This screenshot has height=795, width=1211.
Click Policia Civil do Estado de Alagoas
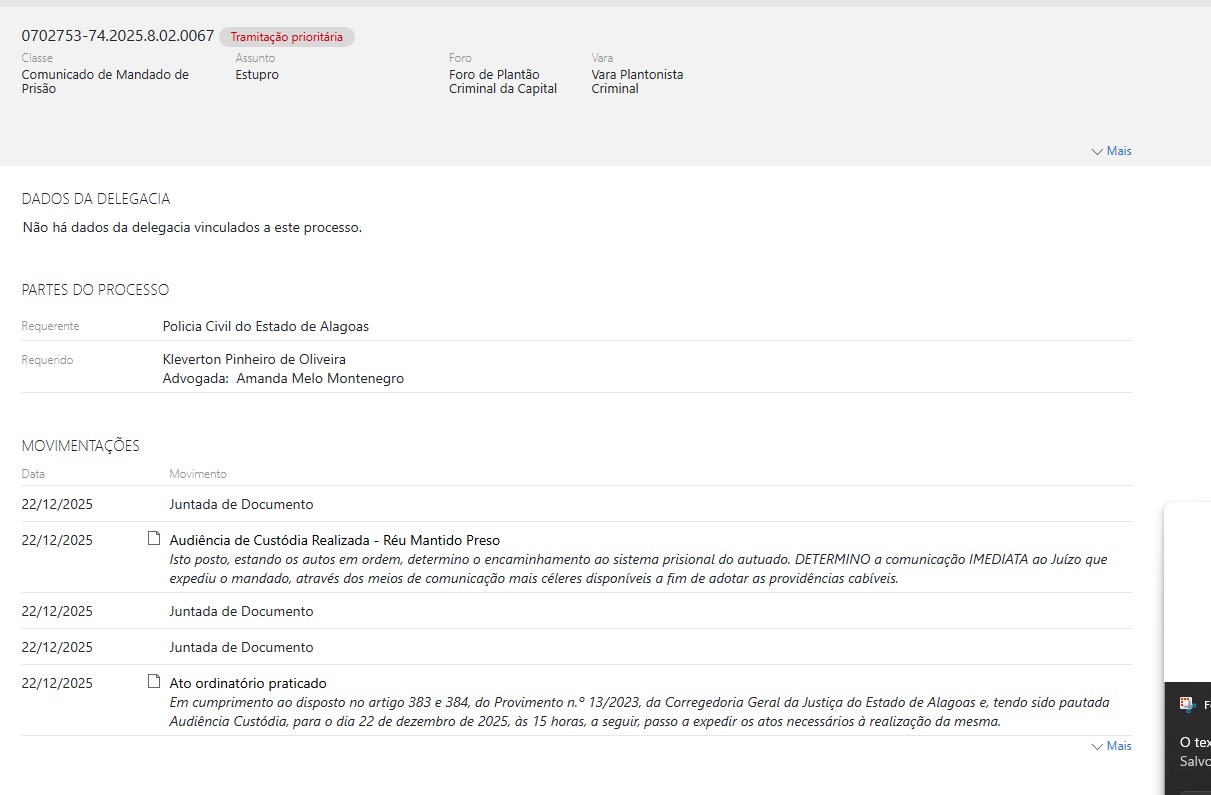point(266,327)
